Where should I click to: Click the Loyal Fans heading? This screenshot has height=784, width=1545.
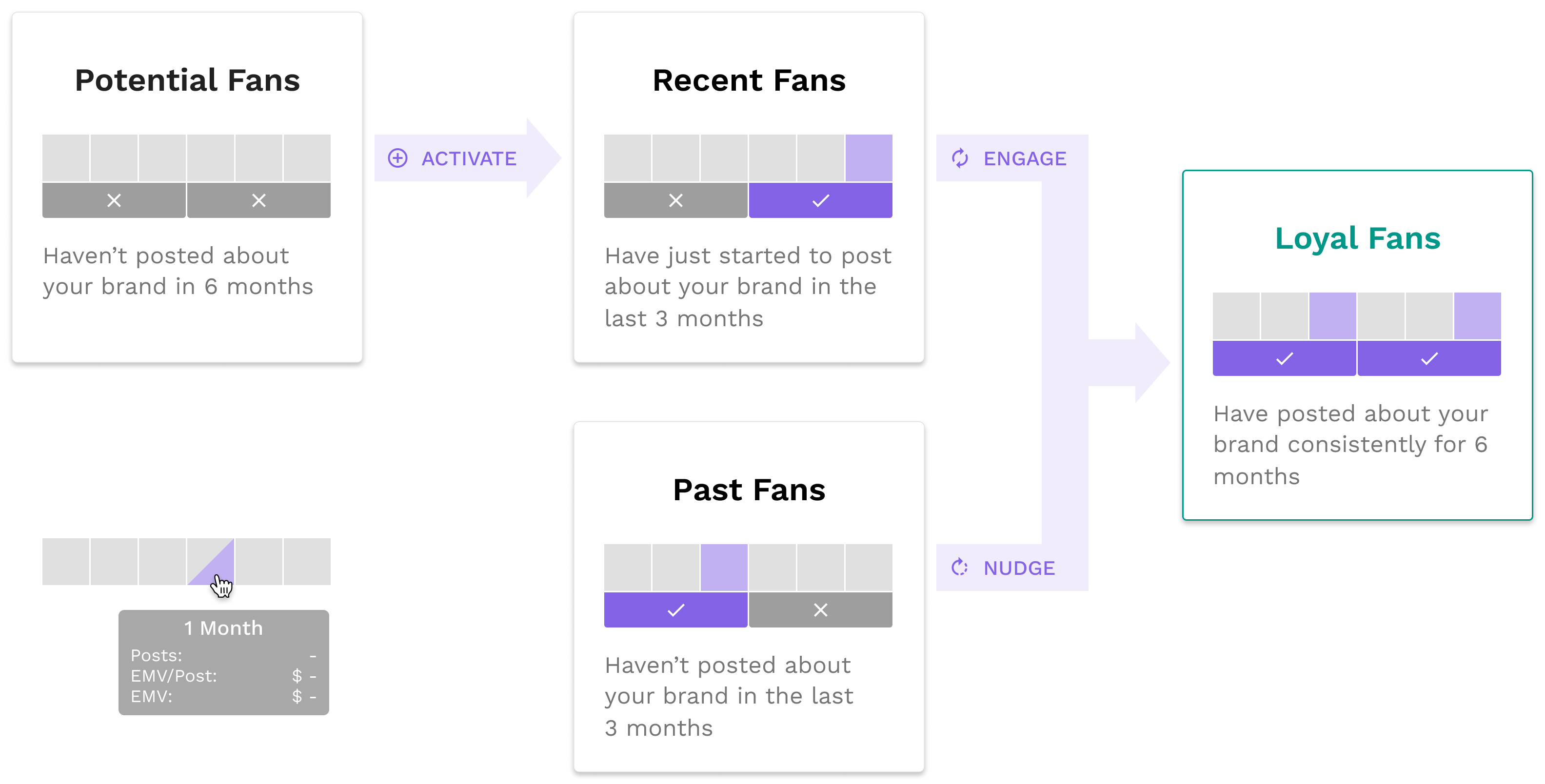click(x=1357, y=238)
